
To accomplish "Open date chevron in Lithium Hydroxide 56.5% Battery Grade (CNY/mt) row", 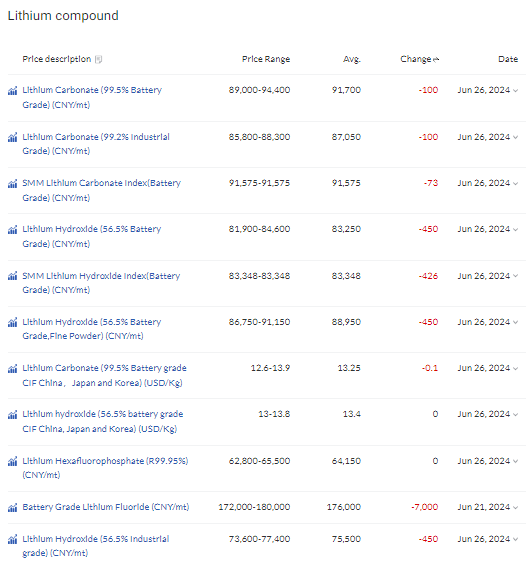I will tap(516, 229).
